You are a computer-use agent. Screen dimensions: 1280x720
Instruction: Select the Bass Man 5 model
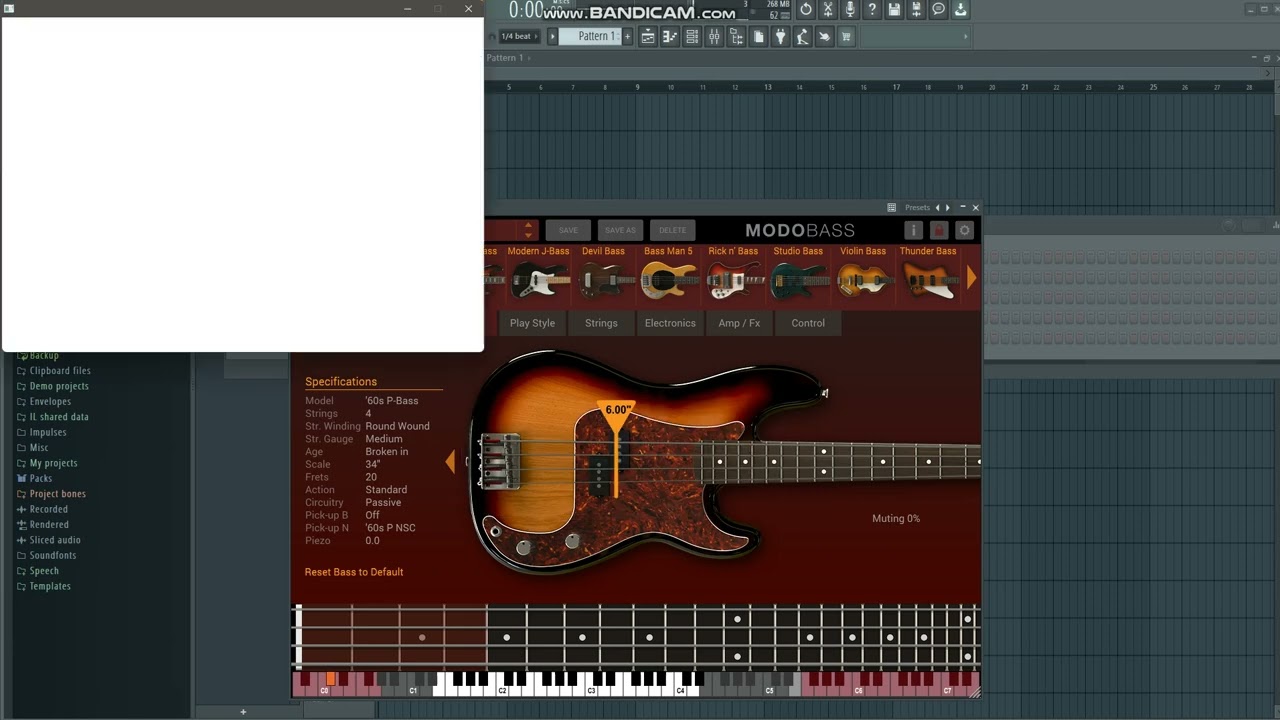(x=668, y=273)
